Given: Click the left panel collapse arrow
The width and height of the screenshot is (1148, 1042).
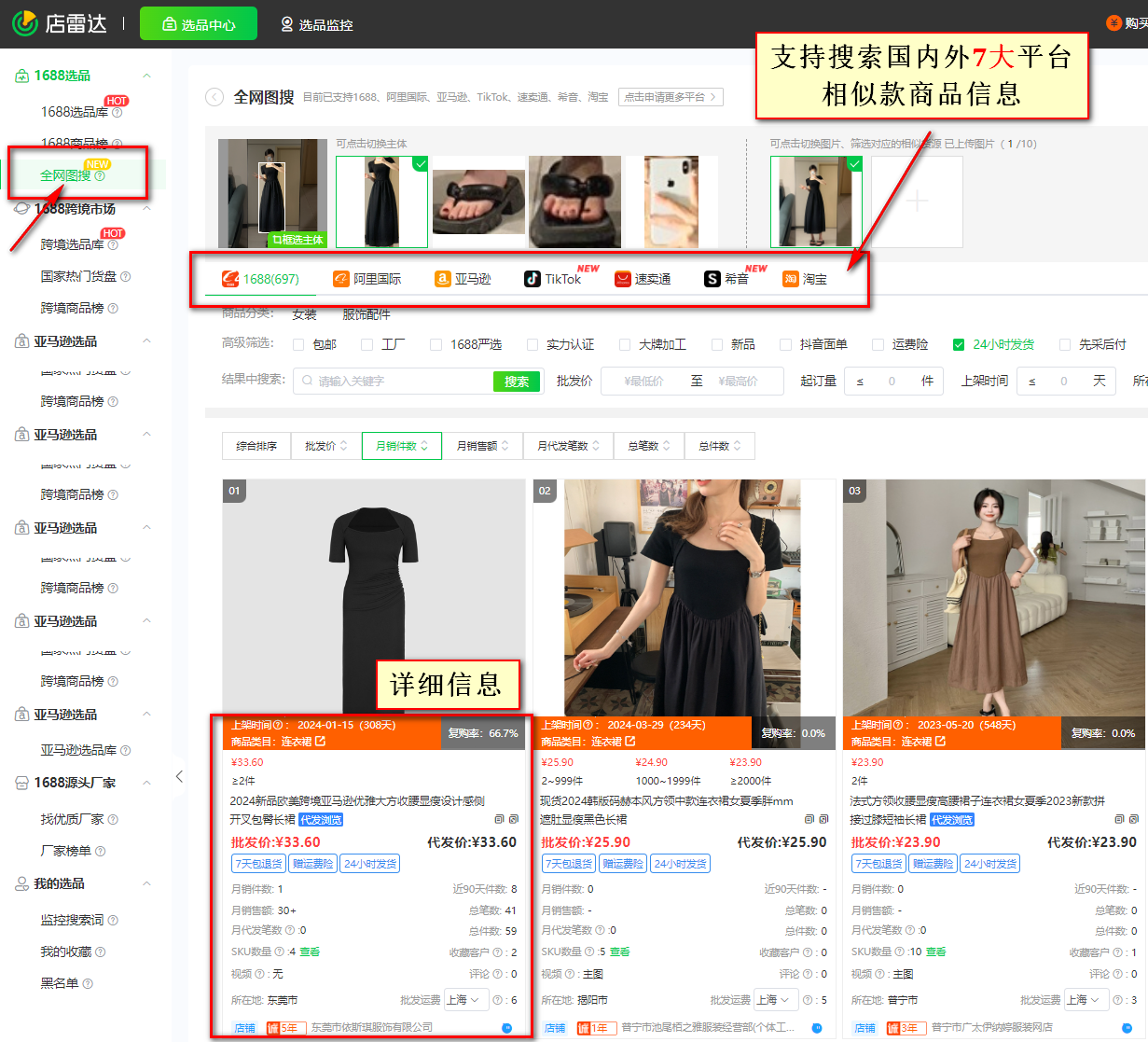Looking at the screenshot, I should 179,775.
